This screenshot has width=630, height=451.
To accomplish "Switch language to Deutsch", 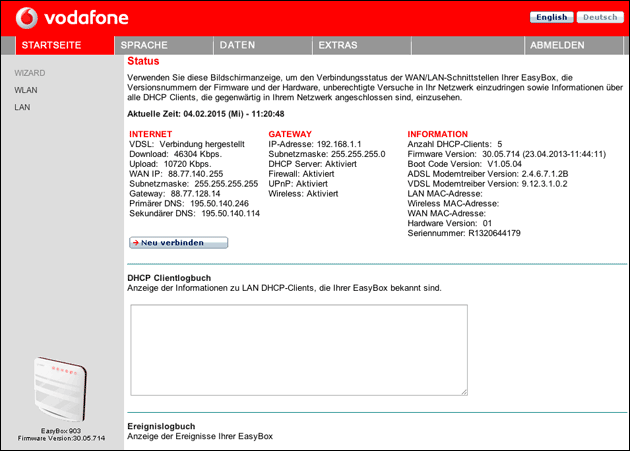I will [x=600, y=17].
